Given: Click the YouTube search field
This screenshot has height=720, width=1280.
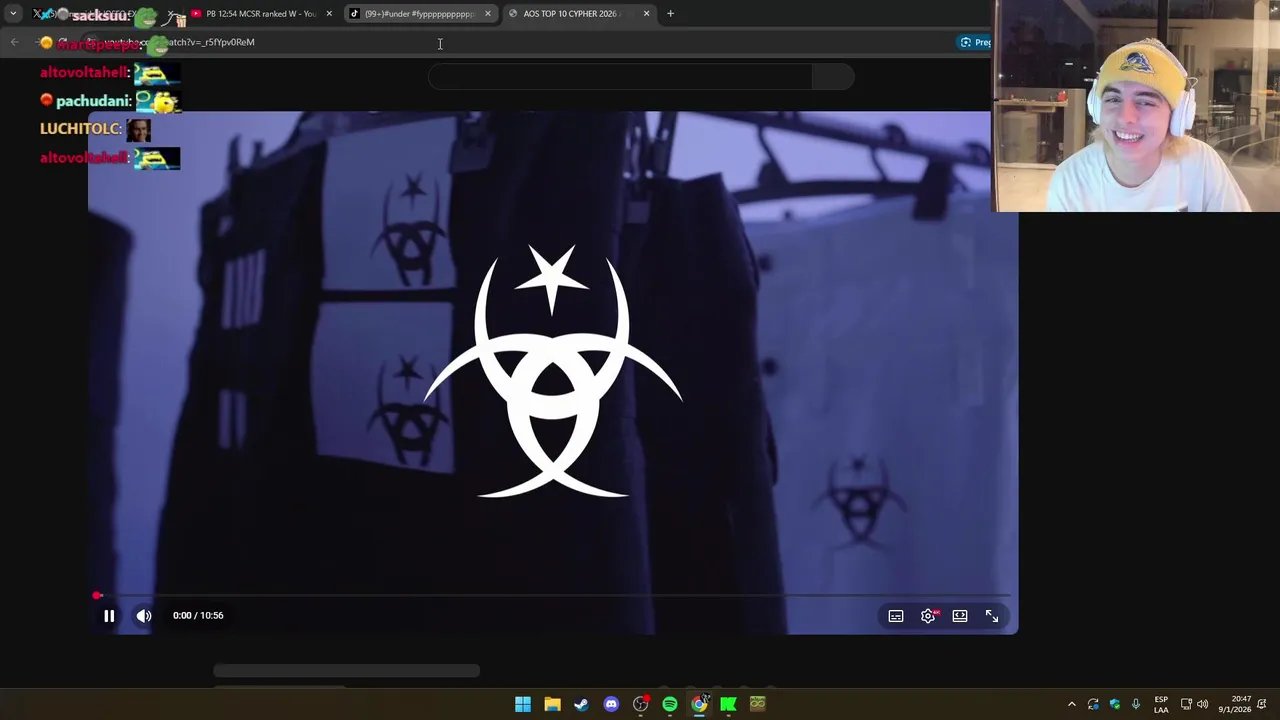Looking at the screenshot, I should [620, 77].
